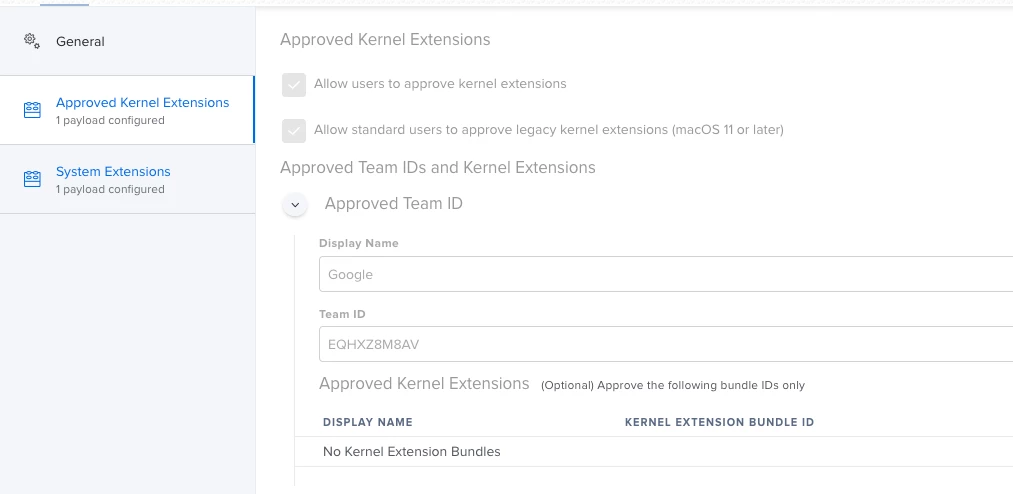Click the General gear icon
The image size is (1013, 494).
click(32, 41)
